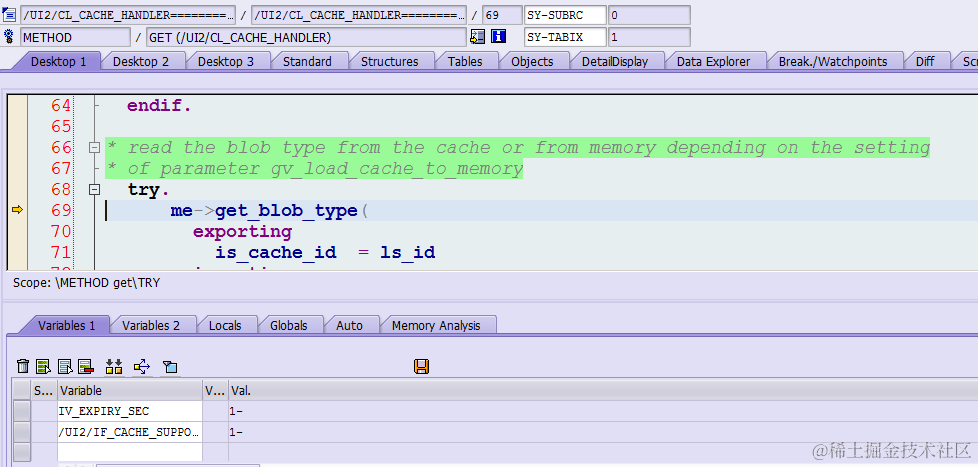The width and height of the screenshot is (978, 467).
Task: Click the blue info icon beside GET field
Action: (x=498, y=37)
